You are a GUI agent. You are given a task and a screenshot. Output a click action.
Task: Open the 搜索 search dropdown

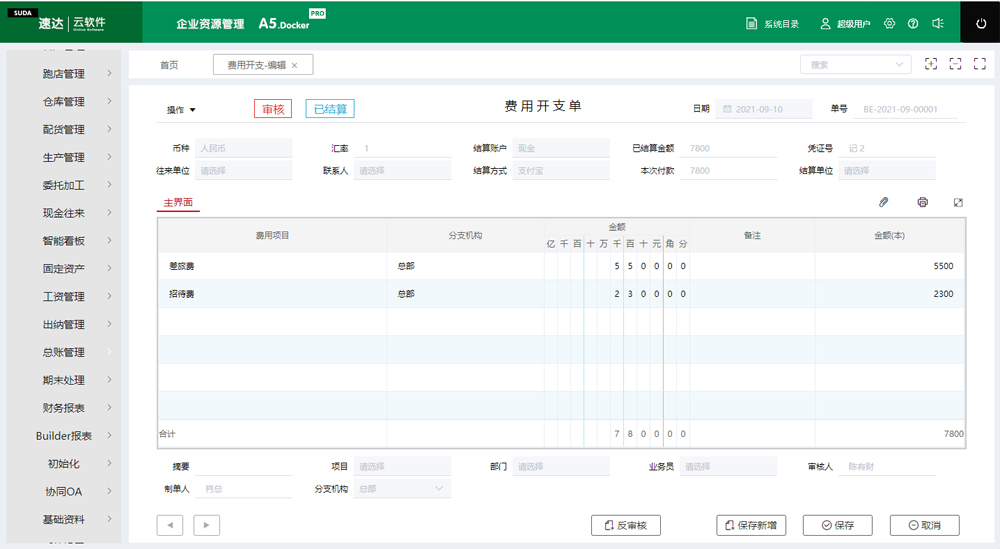[x=856, y=64]
